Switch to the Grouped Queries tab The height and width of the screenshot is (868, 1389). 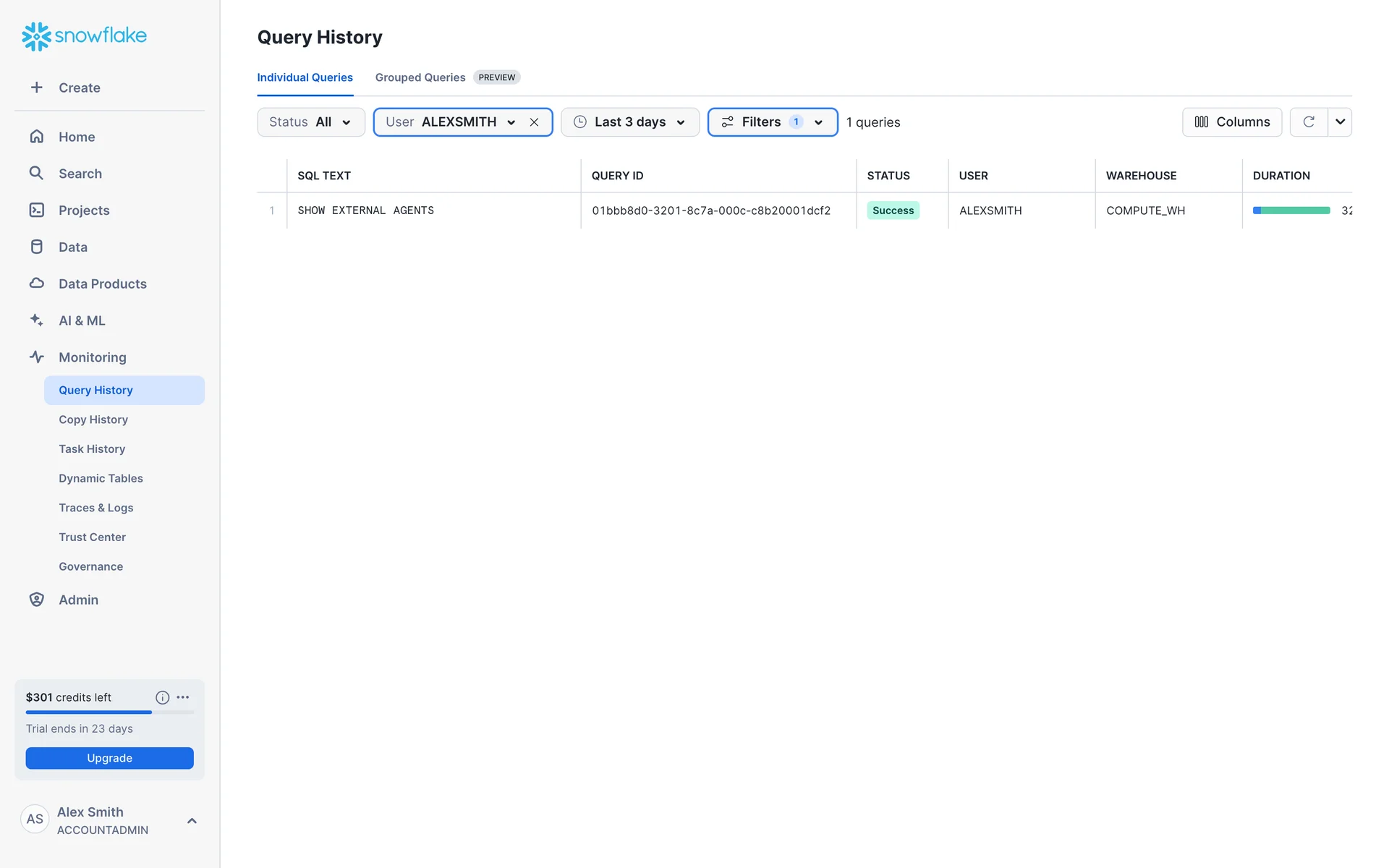pyautogui.click(x=420, y=77)
